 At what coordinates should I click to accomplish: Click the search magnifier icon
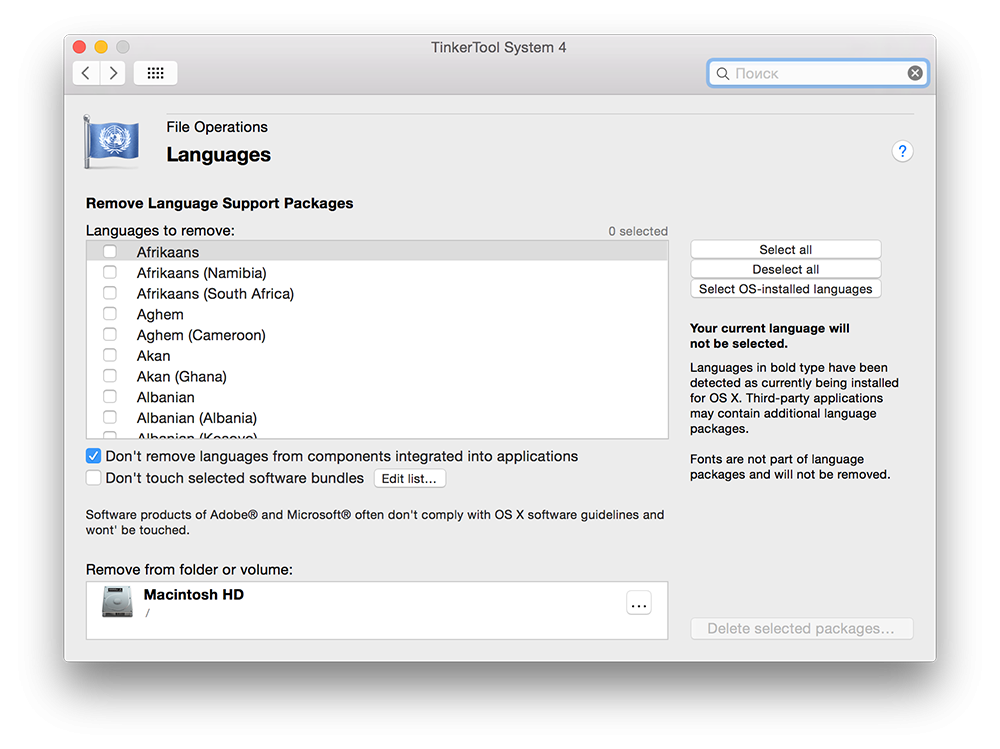pyautogui.click(x=723, y=73)
